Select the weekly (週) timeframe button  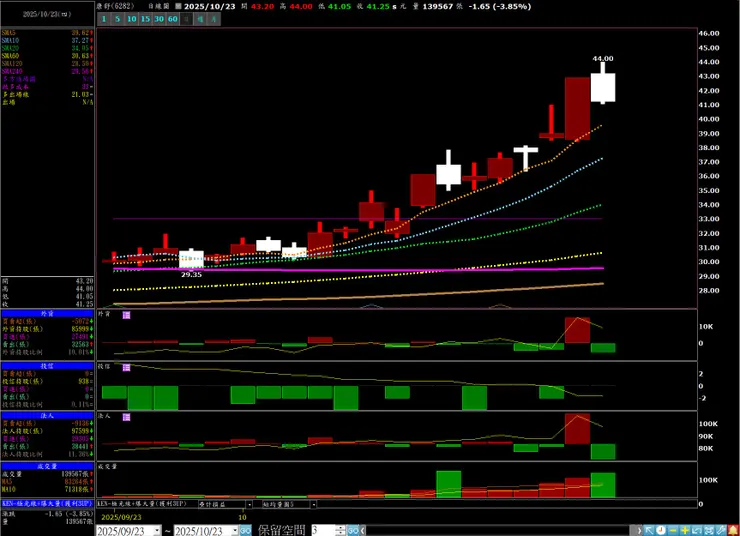pos(201,19)
